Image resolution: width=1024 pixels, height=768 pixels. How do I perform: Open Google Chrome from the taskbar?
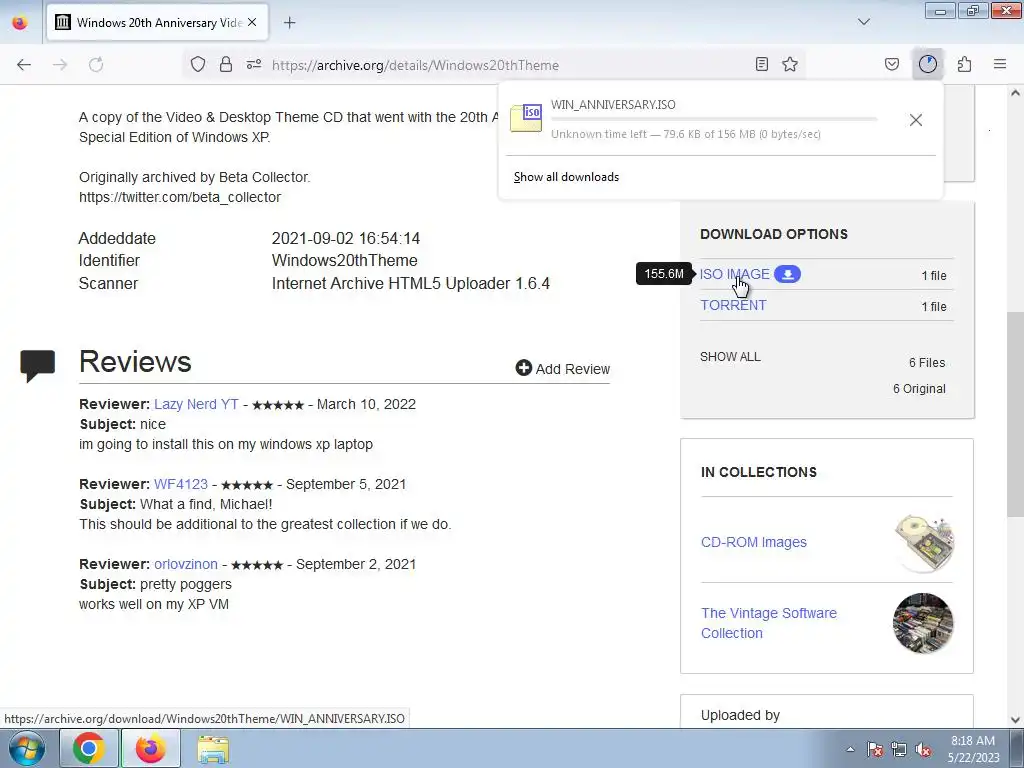coord(88,748)
